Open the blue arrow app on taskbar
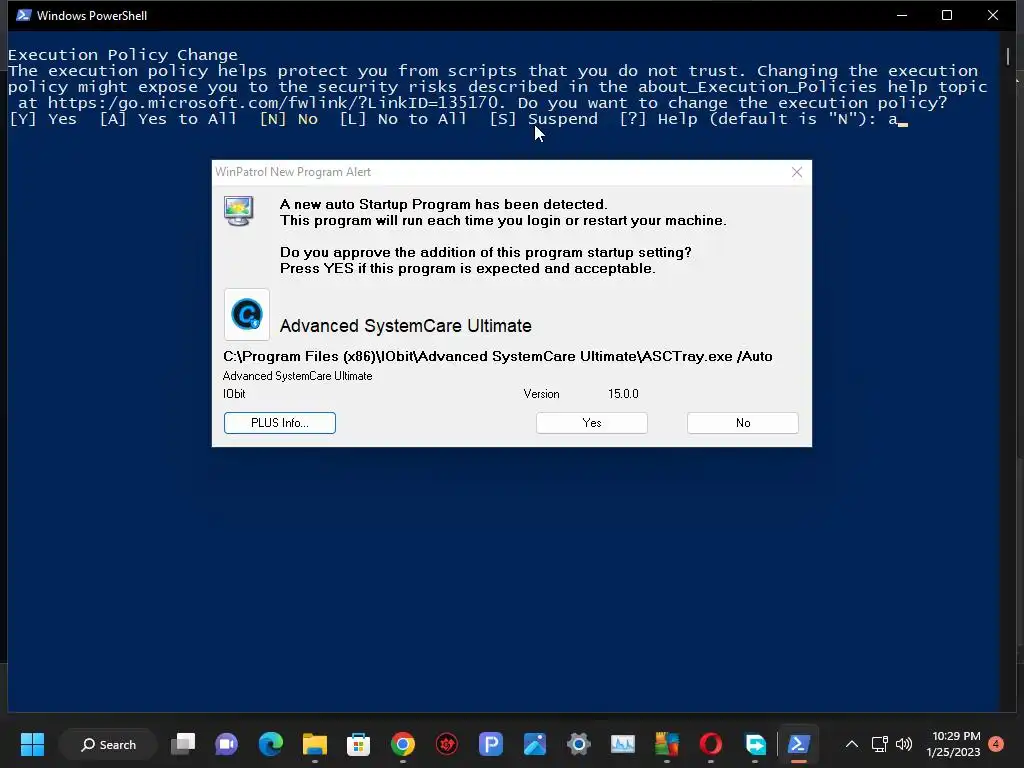The width and height of the screenshot is (1024, 768). click(755, 744)
